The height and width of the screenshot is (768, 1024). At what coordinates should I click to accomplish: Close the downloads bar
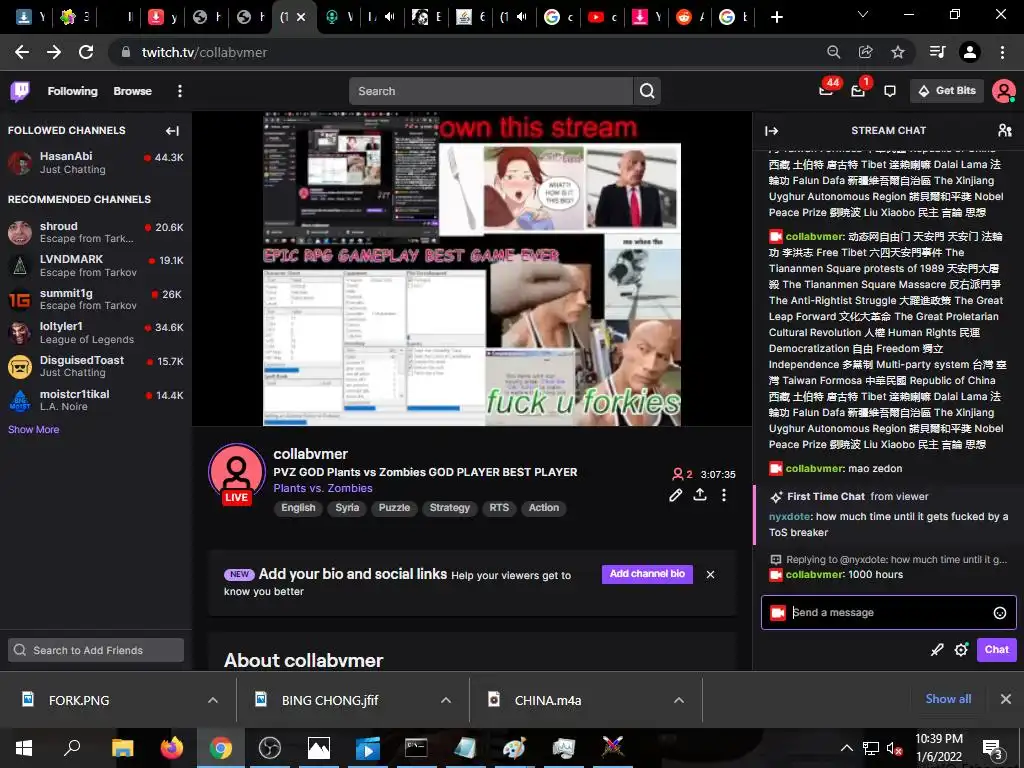tap(1006, 699)
